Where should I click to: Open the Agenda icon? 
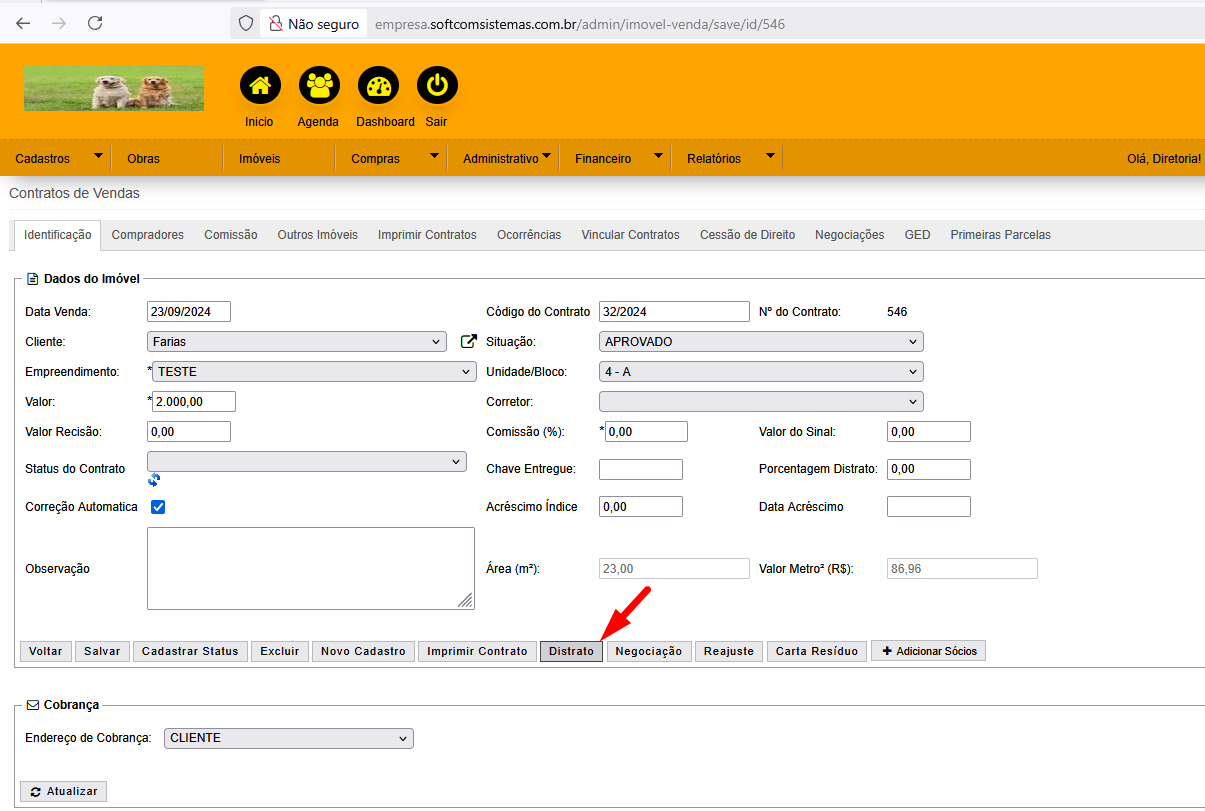pos(319,86)
